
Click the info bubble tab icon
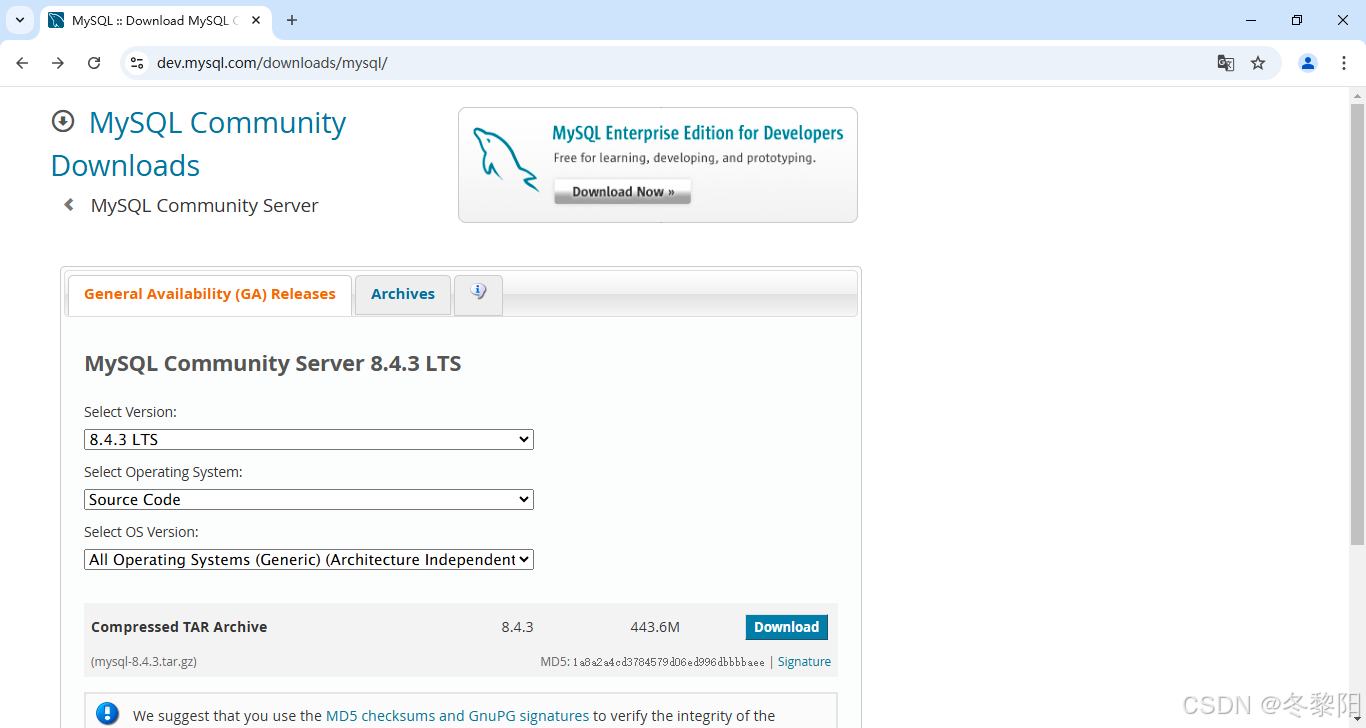click(x=478, y=292)
